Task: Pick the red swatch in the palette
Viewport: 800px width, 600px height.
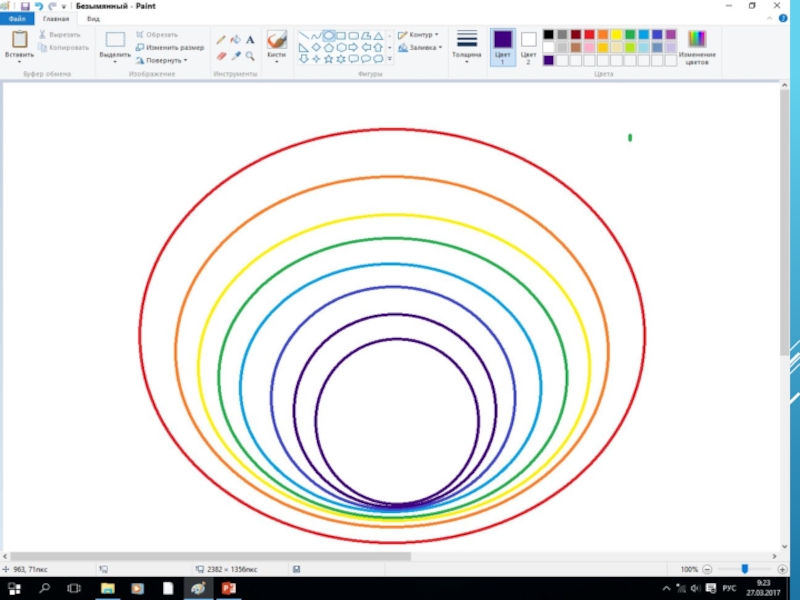Action: [x=589, y=34]
